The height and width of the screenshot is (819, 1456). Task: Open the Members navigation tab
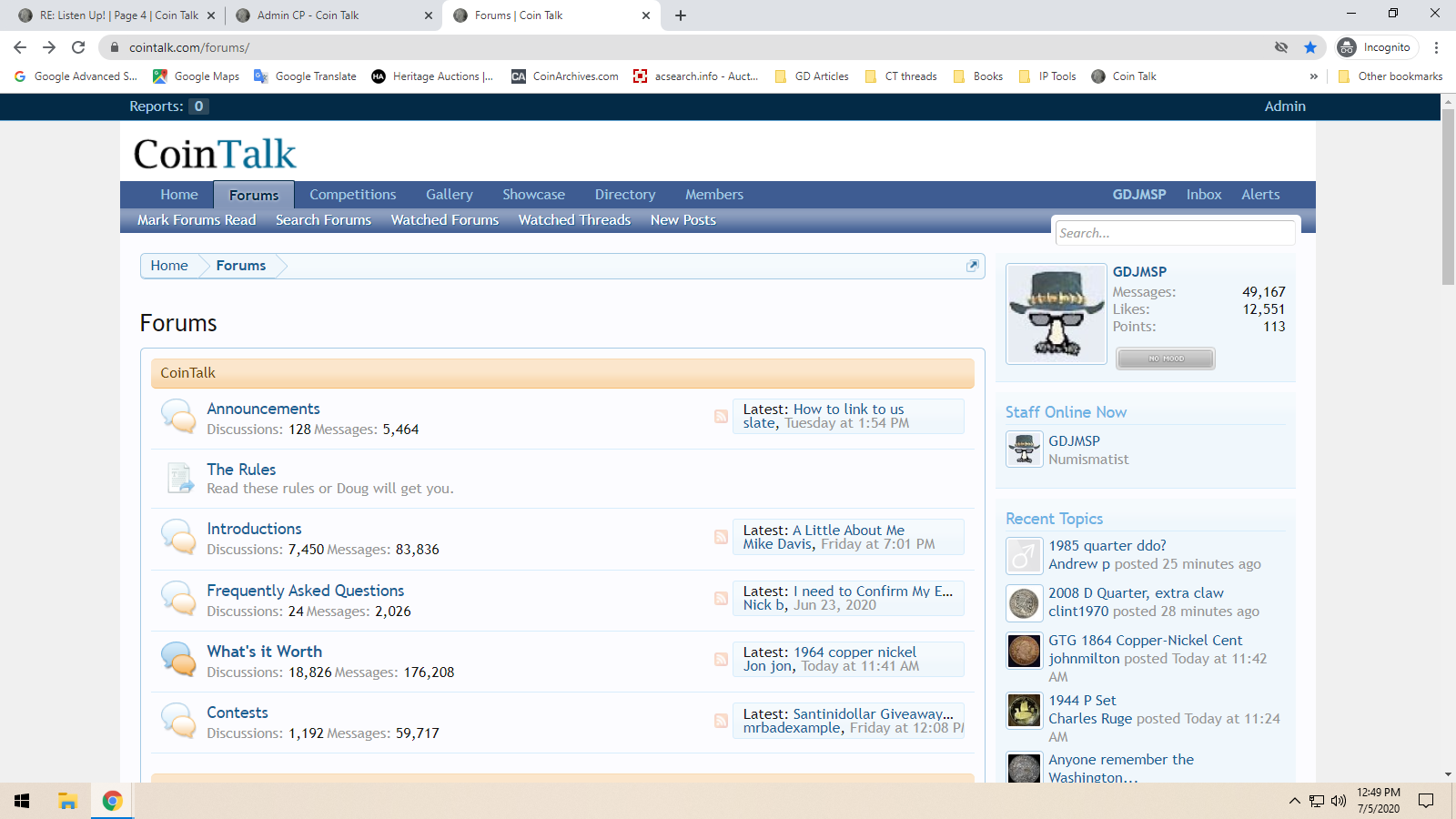click(x=714, y=195)
